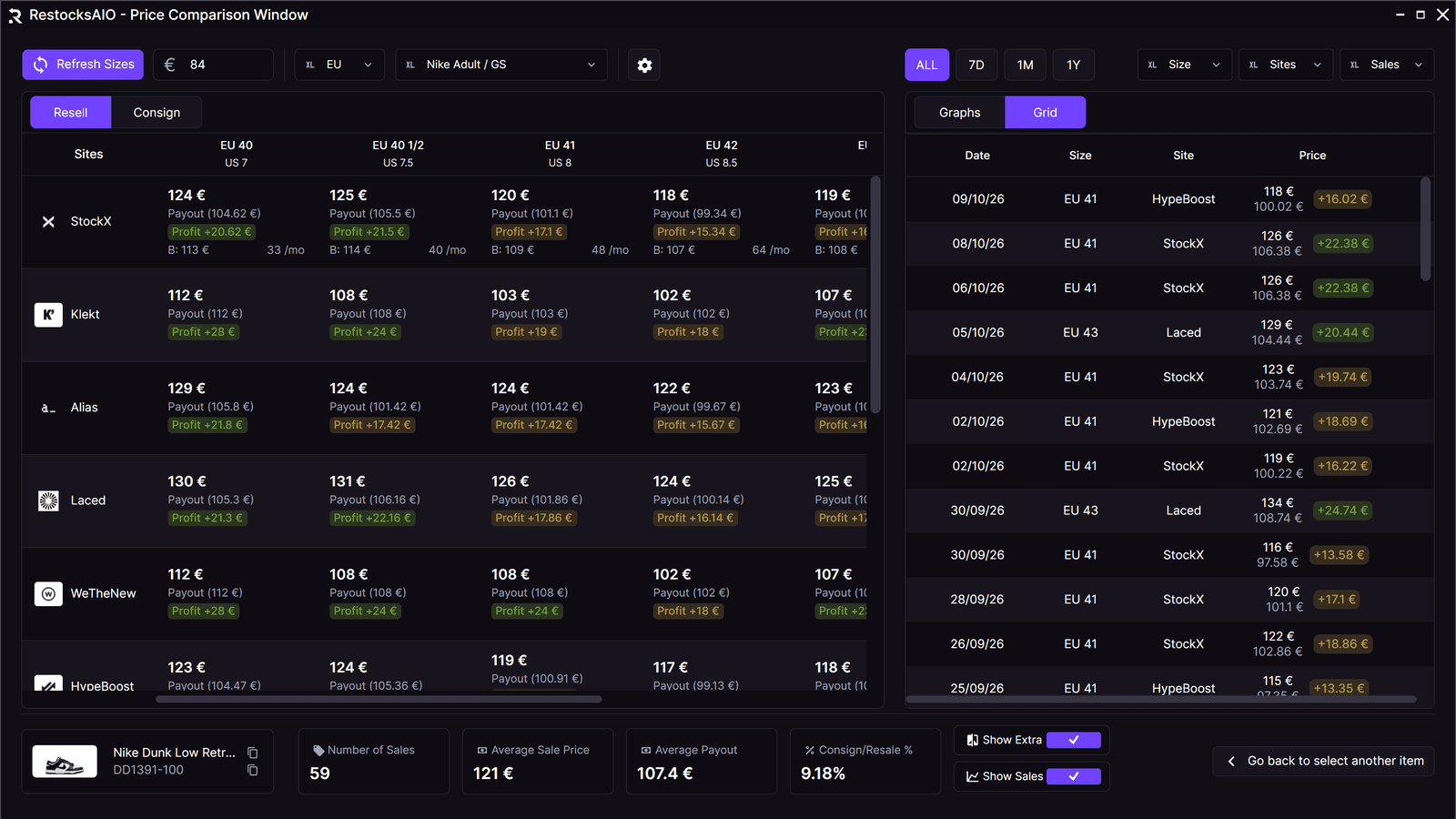Select the Resell tab

(x=70, y=113)
